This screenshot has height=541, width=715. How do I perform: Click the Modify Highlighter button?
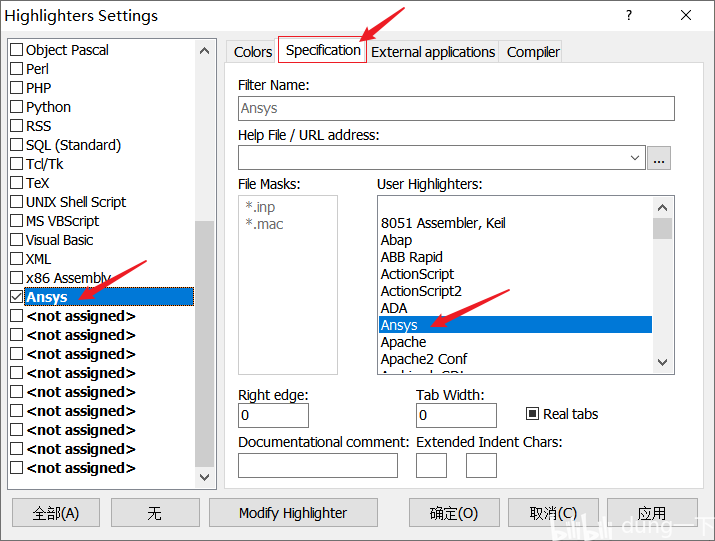pos(293,513)
